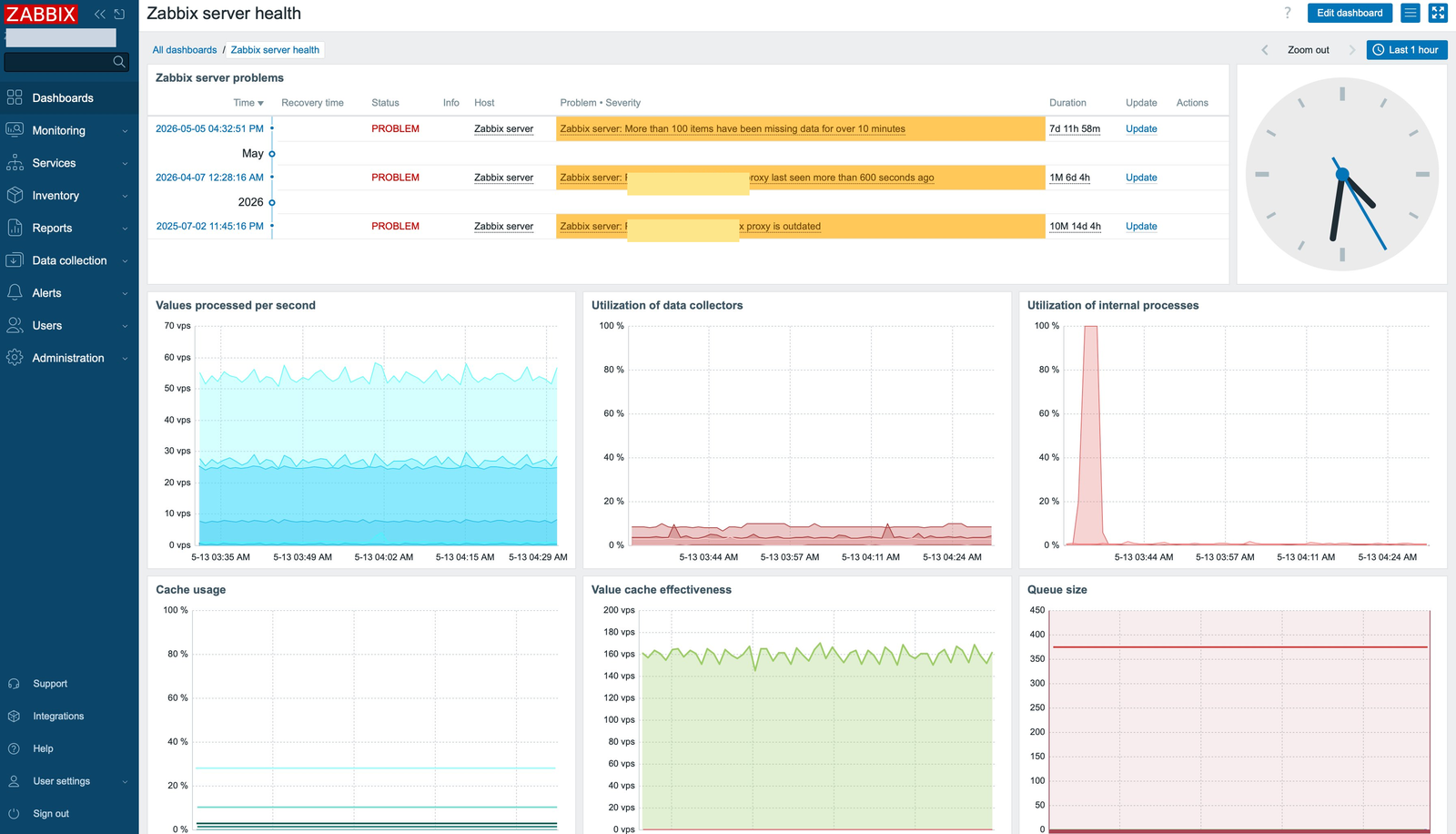The height and width of the screenshot is (834, 1456).
Task: Click the 'Utilization of internal processes' widget title
Action: click(x=1113, y=306)
